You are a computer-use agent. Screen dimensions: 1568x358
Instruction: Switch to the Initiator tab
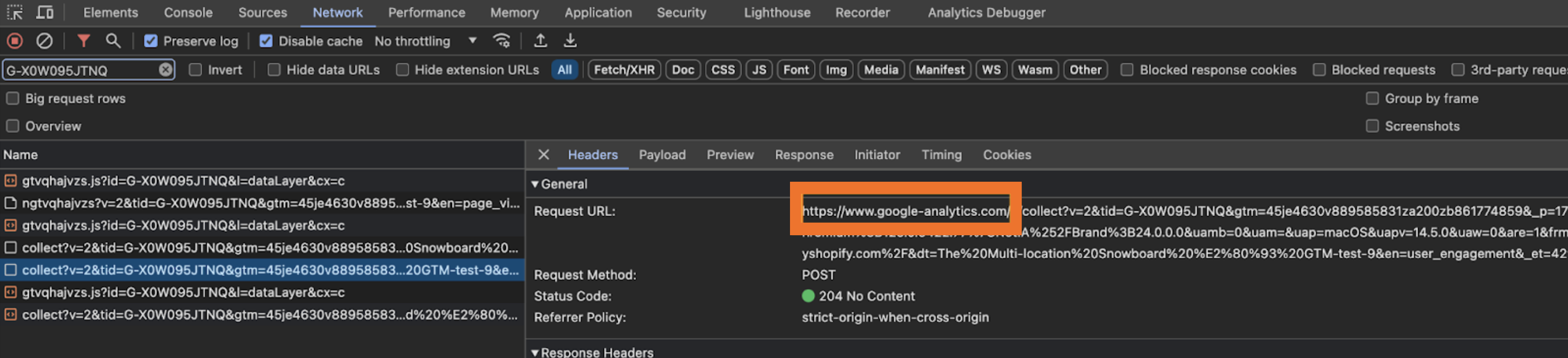pos(877,154)
